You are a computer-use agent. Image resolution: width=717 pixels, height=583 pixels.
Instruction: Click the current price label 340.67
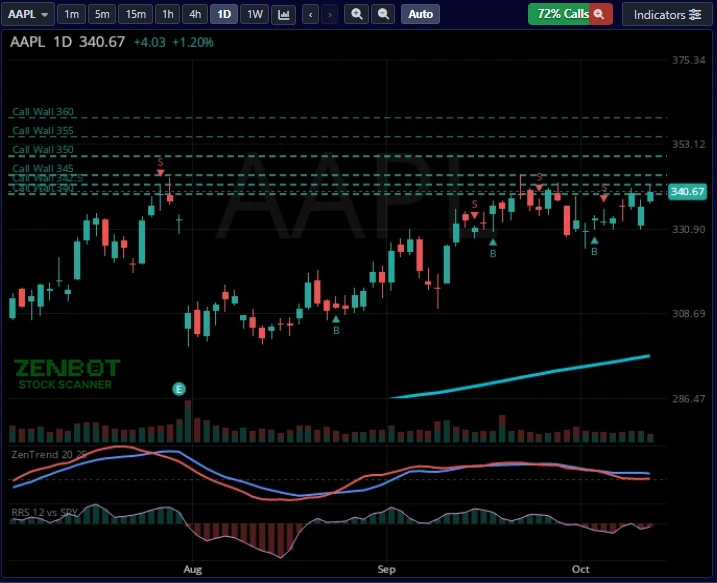(688, 191)
